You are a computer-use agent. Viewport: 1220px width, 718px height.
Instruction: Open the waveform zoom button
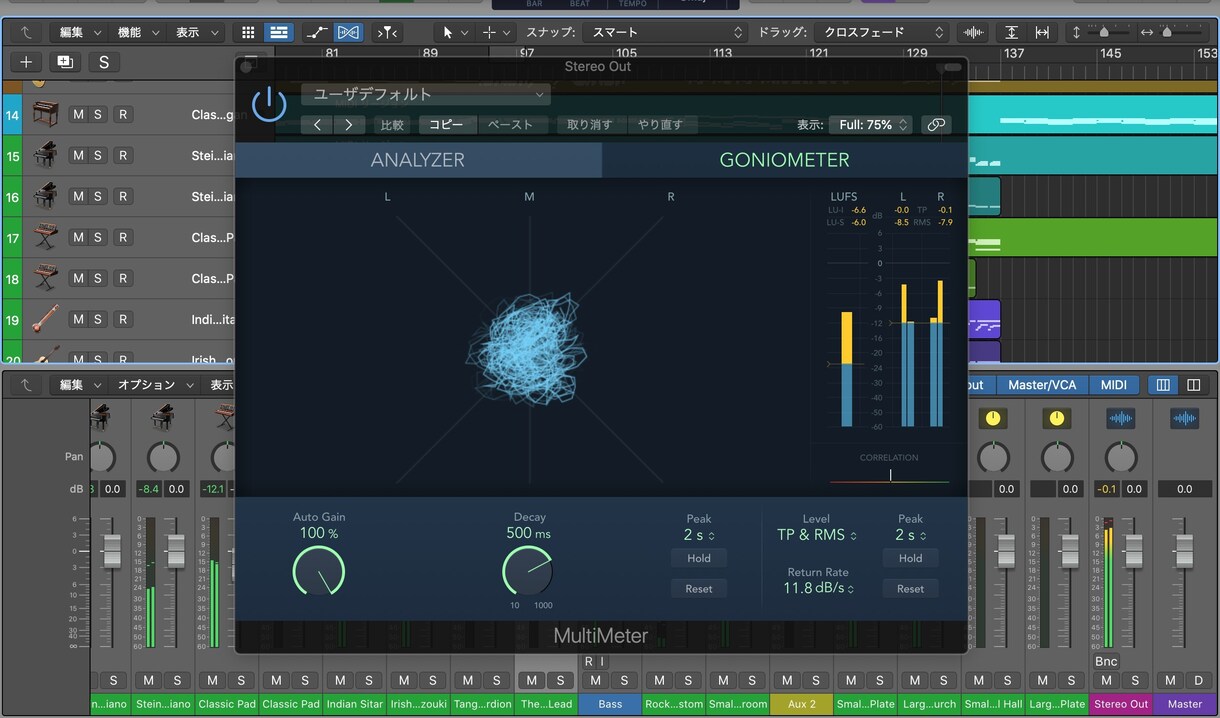pos(971,33)
